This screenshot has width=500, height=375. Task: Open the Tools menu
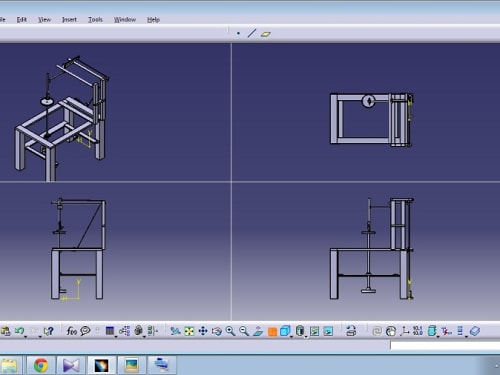tap(95, 20)
